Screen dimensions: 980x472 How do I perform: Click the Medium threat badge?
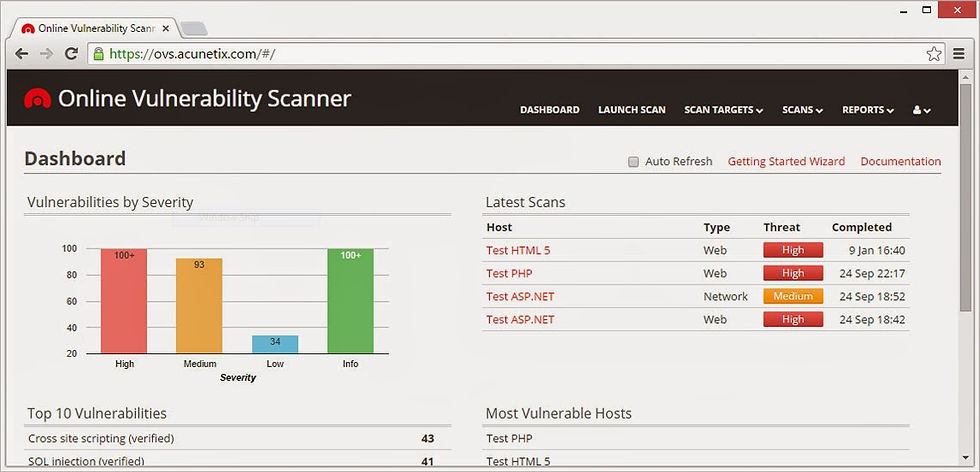click(x=793, y=296)
